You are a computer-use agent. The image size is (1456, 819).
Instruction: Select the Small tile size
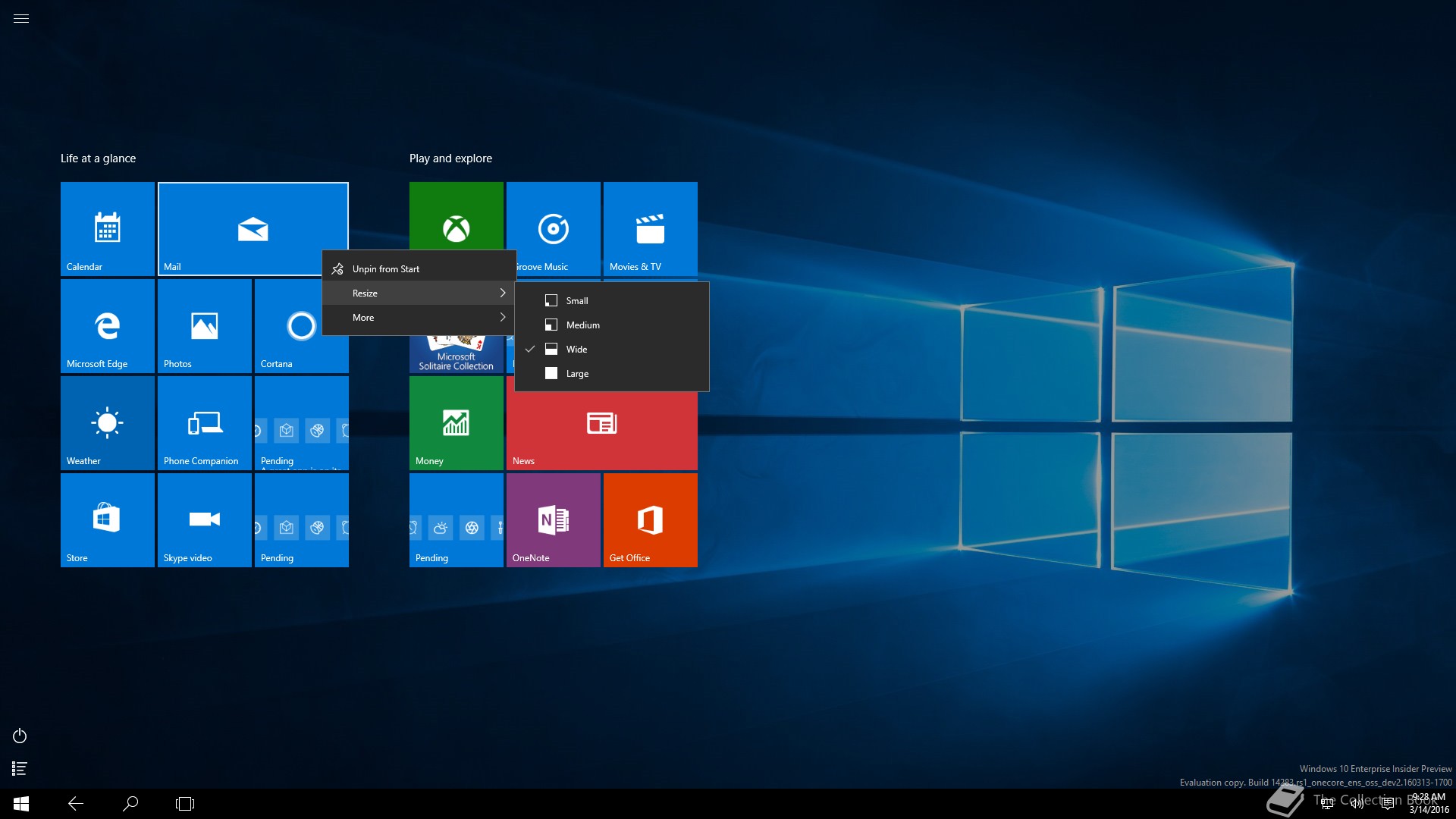pos(612,301)
